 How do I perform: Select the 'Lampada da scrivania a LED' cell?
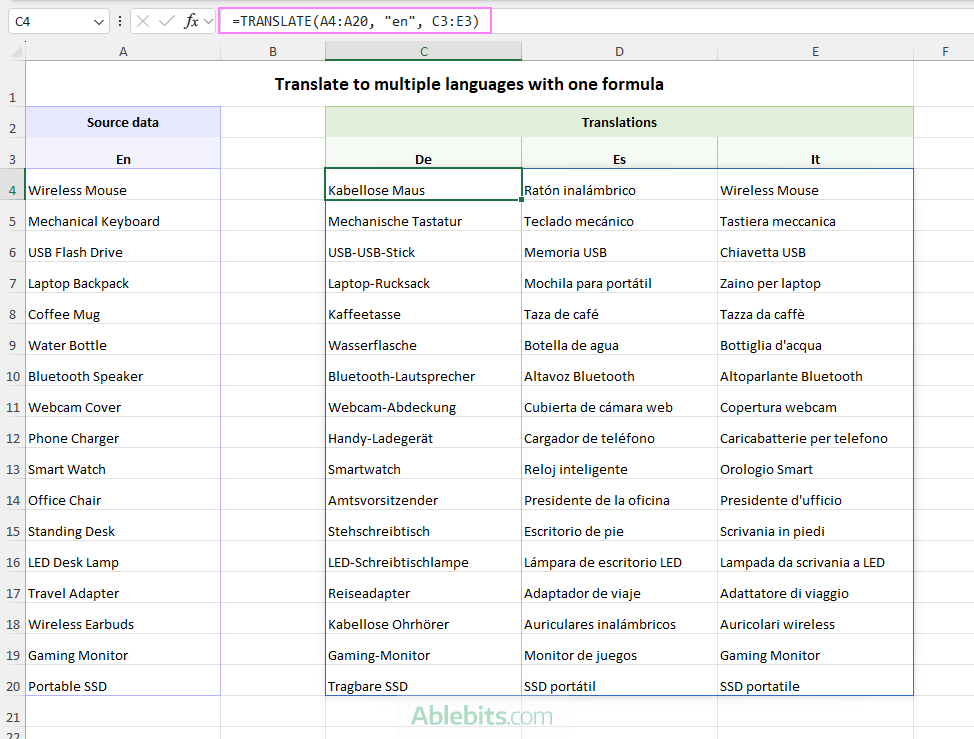(x=815, y=556)
